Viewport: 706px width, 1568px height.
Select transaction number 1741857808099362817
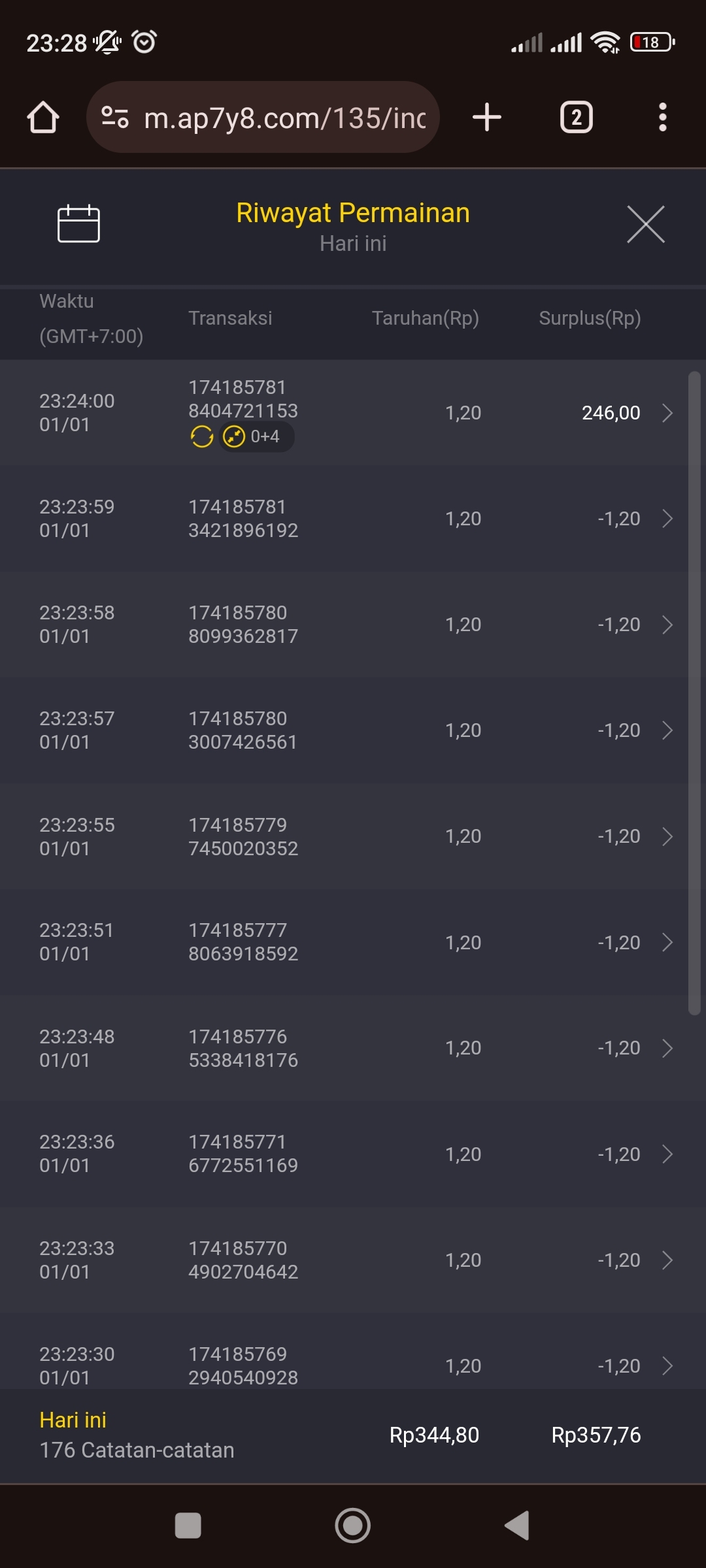point(243,625)
